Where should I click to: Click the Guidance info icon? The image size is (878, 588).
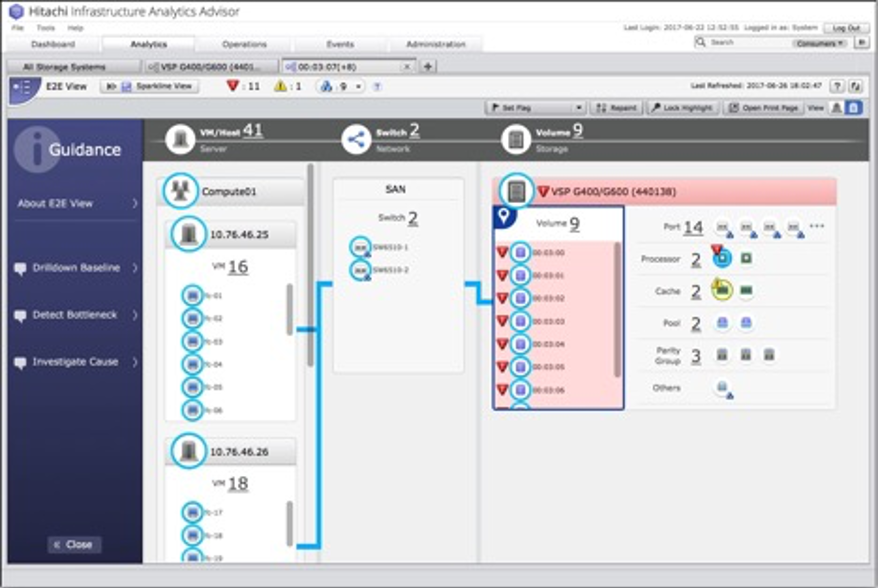click(37, 150)
